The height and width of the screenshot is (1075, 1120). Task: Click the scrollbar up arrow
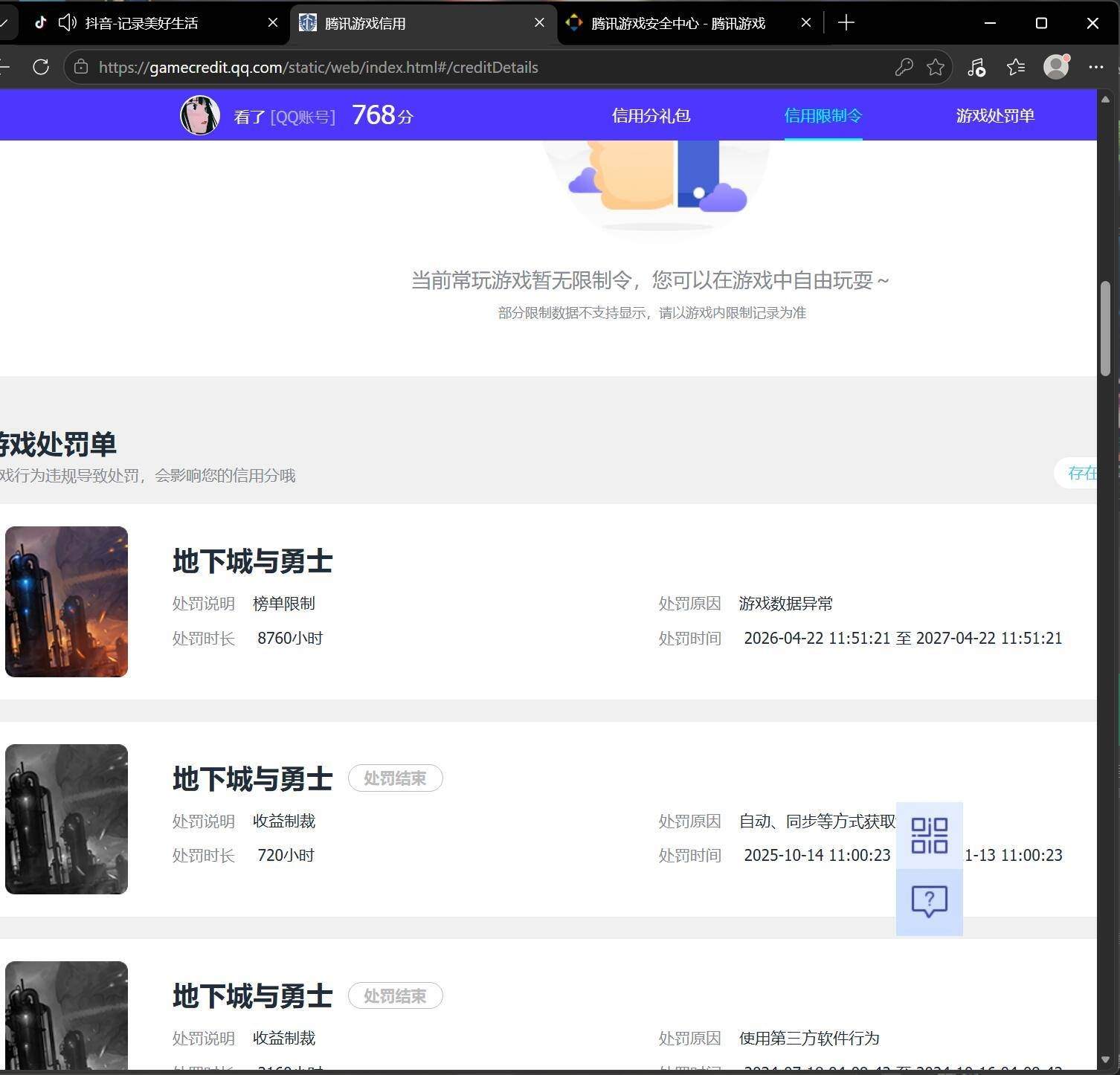pyautogui.click(x=1106, y=99)
